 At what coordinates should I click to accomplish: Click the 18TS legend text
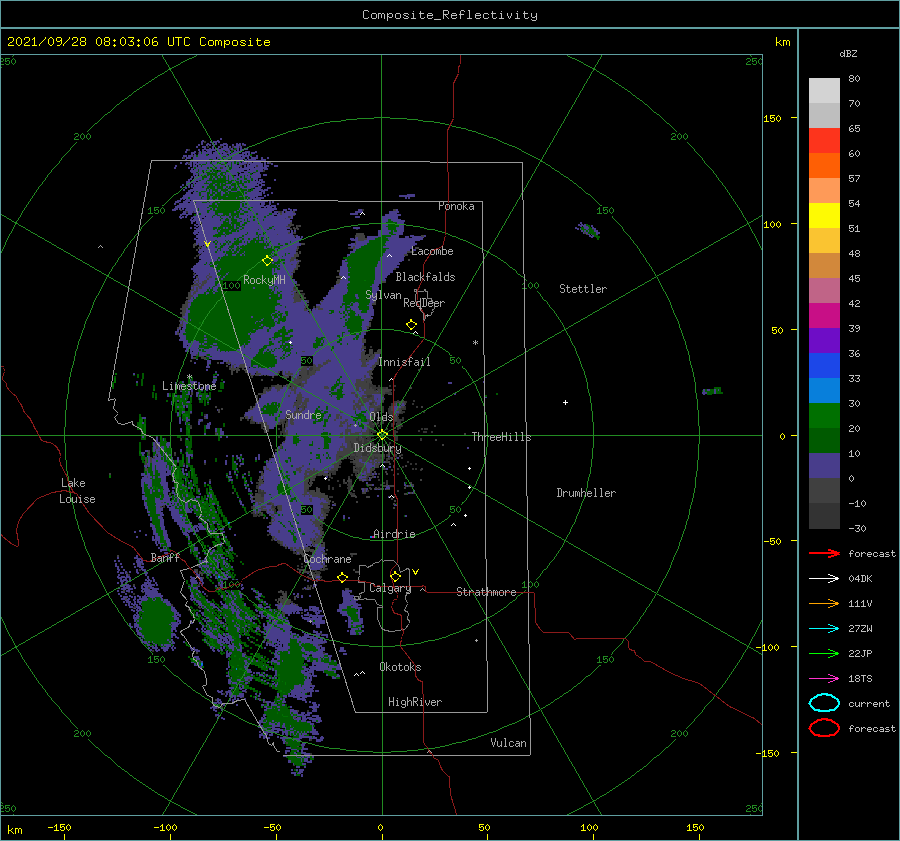pyautogui.click(x=860, y=679)
